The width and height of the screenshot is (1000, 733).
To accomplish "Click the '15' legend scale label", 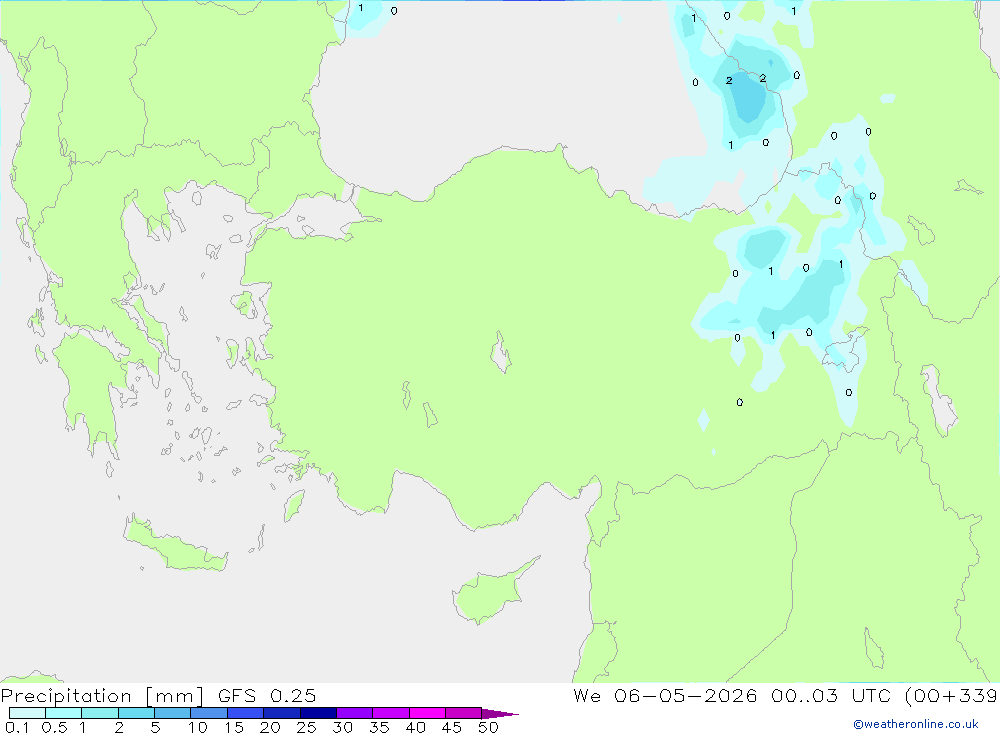I will (x=234, y=727).
